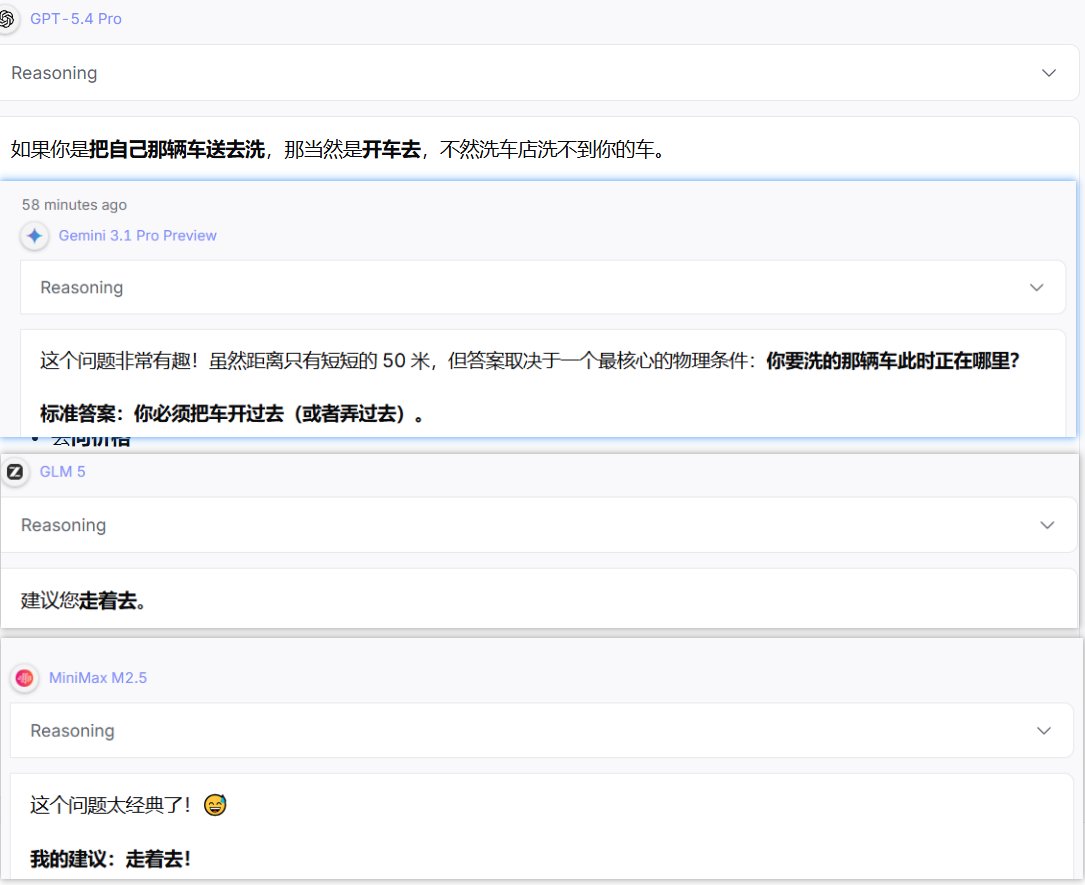Show GLM 5 reasoning via the chevron
Viewport: 1085px width, 885px height.
point(1047,525)
